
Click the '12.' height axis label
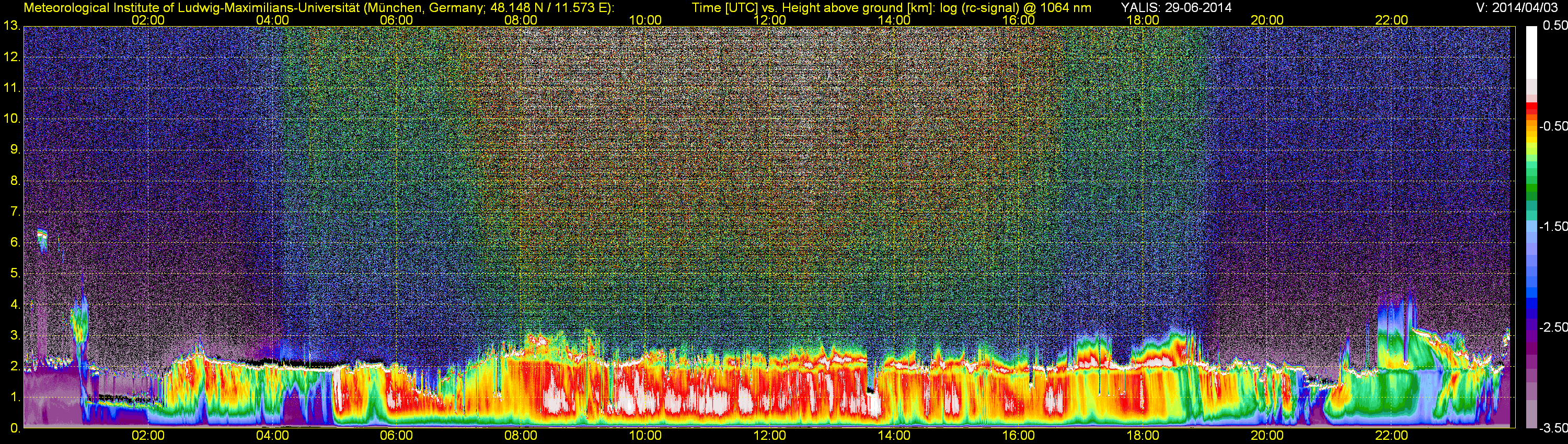pyautogui.click(x=12, y=56)
